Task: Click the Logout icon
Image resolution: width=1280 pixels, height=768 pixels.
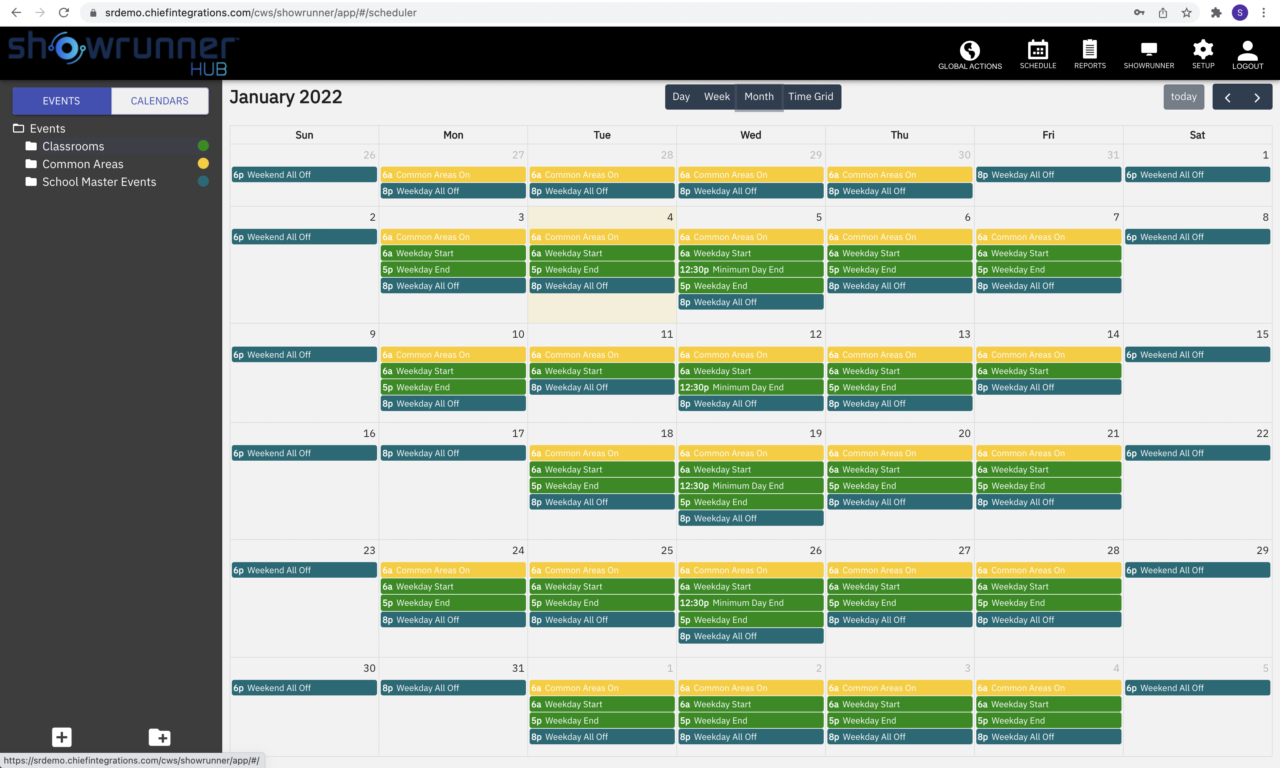Action: (x=1247, y=53)
